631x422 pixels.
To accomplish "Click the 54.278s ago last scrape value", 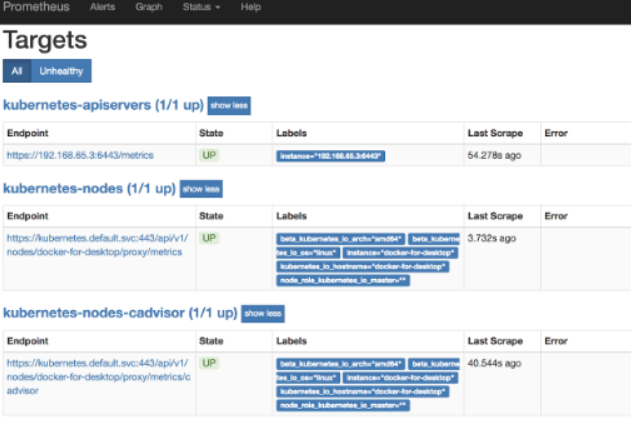I will coord(494,155).
